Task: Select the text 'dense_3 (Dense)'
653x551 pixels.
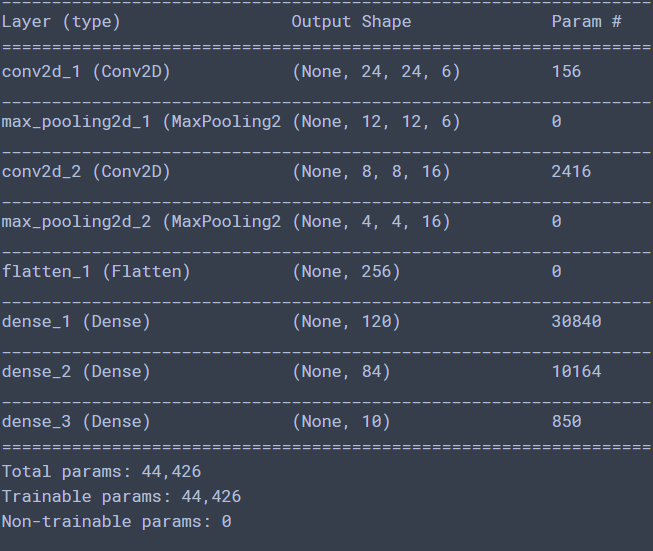Action: pos(76,421)
